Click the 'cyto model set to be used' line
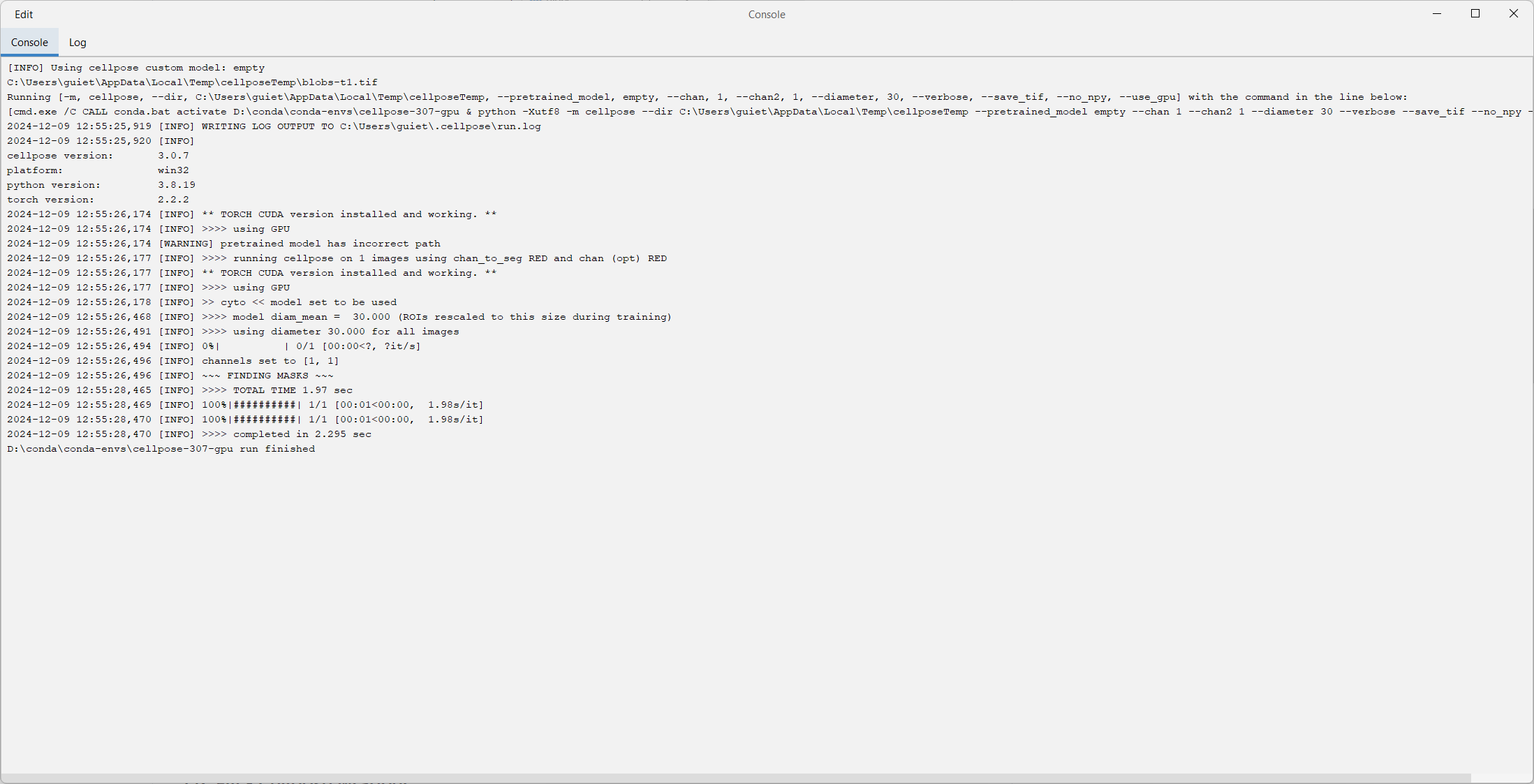The image size is (1534, 784). coord(202,302)
